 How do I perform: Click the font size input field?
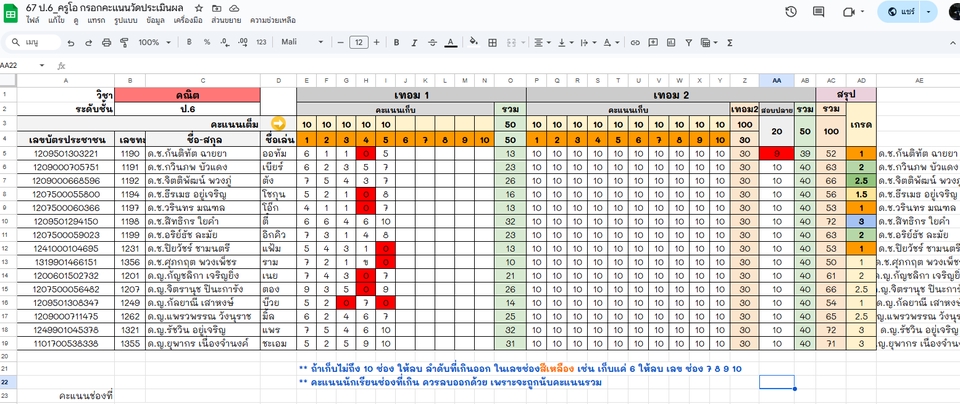click(x=359, y=42)
